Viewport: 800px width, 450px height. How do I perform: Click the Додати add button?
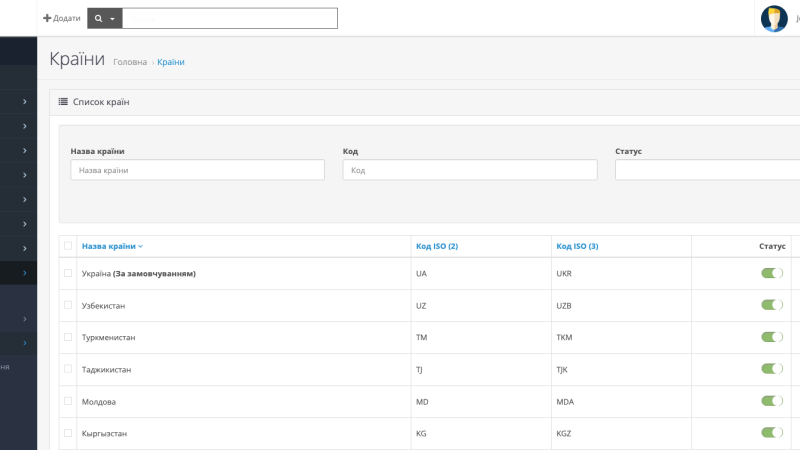[x=62, y=18]
